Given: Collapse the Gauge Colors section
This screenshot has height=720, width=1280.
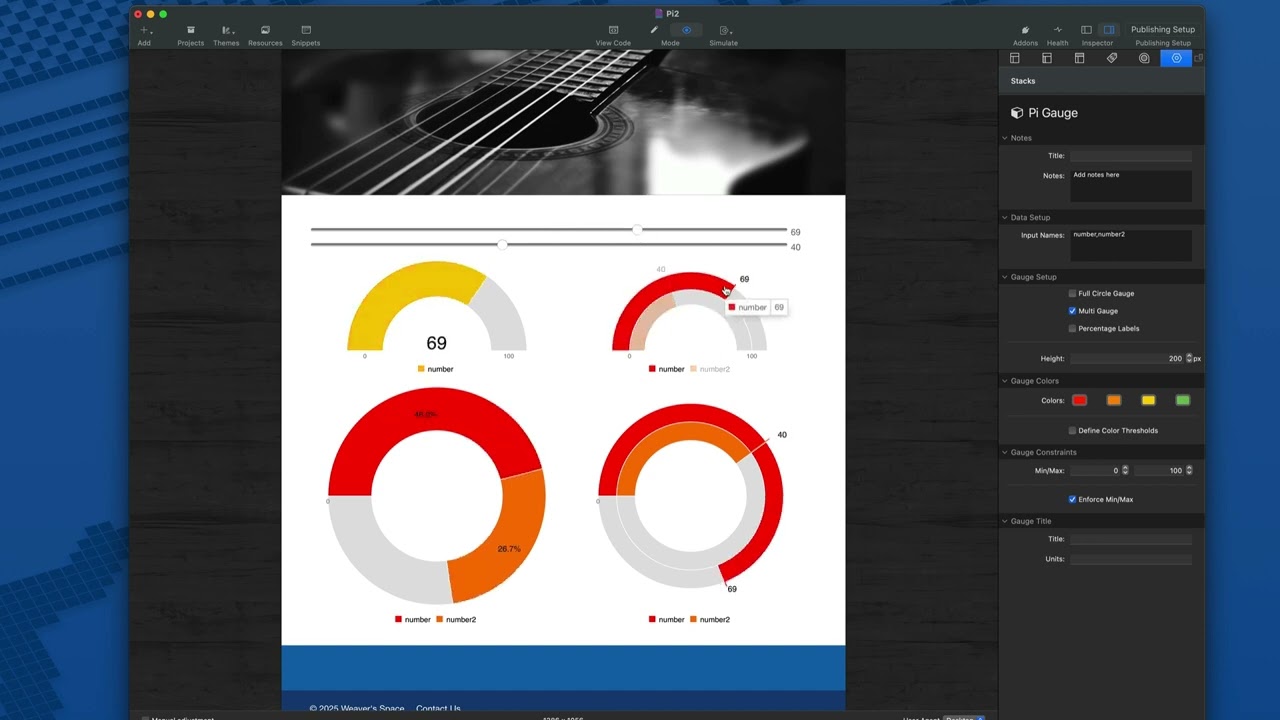Looking at the screenshot, I should [x=1005, y=381].
